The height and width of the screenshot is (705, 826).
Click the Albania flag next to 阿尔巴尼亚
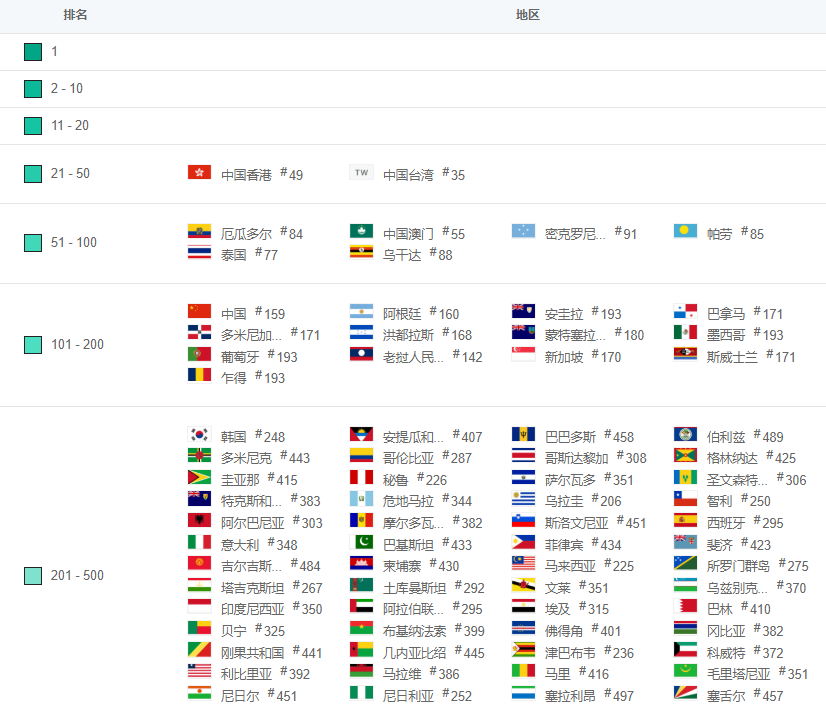click(x=199, y=521)
